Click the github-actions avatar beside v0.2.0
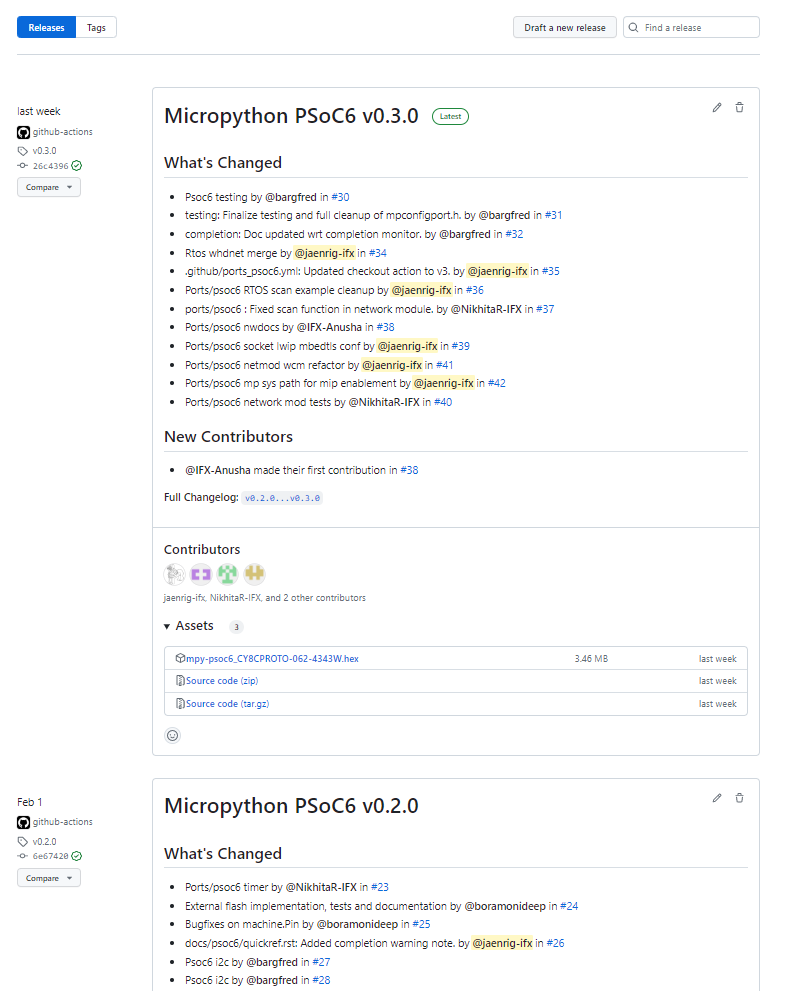Screen dimensions: 787x991 [x=23, y=822]
